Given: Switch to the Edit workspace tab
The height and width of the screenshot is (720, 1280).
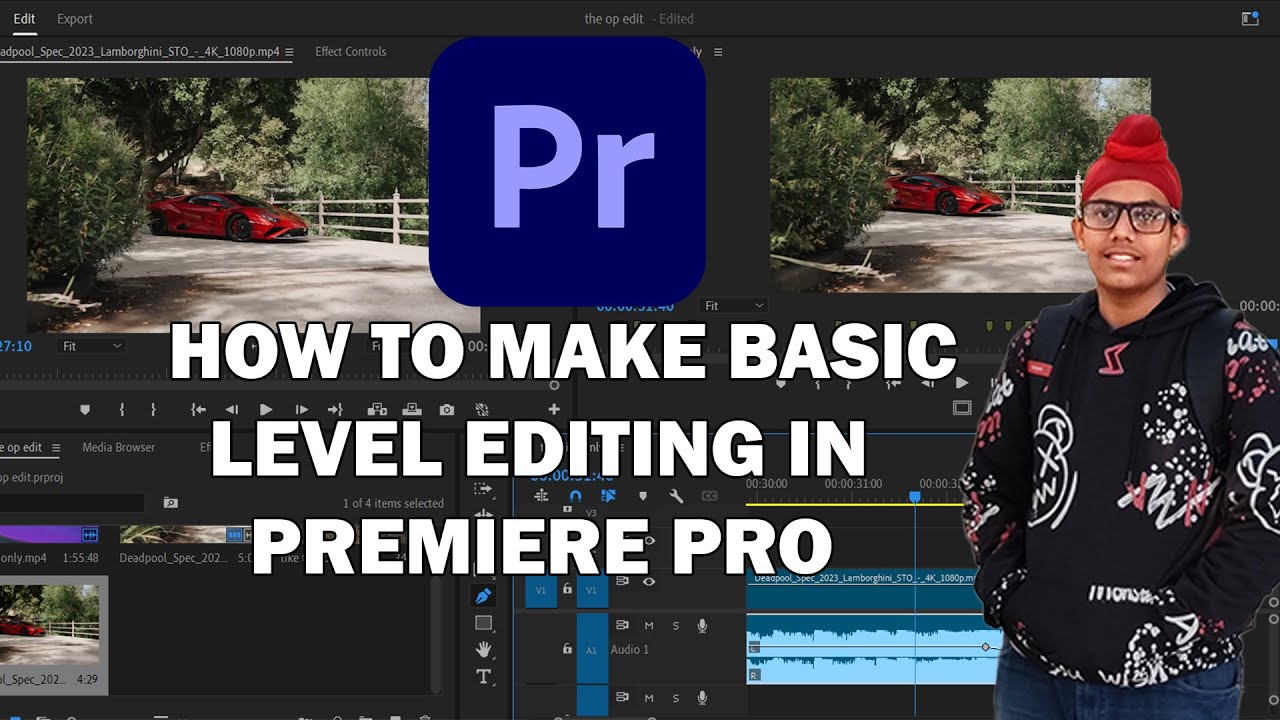Looking at the screenshot, I should [24, 18].
